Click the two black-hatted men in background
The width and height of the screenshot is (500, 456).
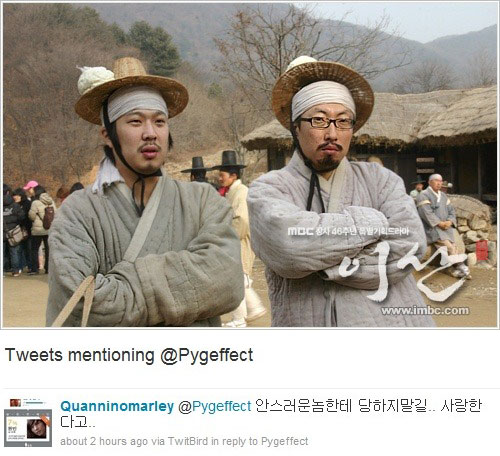(217, 168)
